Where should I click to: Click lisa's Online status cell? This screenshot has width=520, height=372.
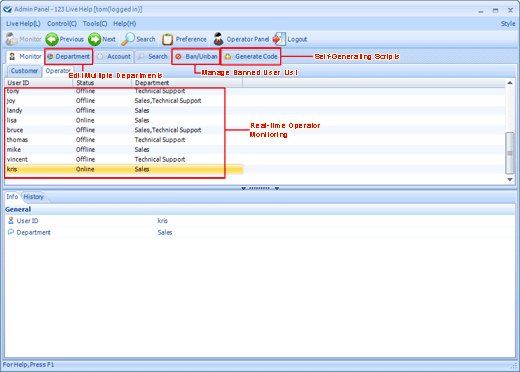click(x=85, y=120)
